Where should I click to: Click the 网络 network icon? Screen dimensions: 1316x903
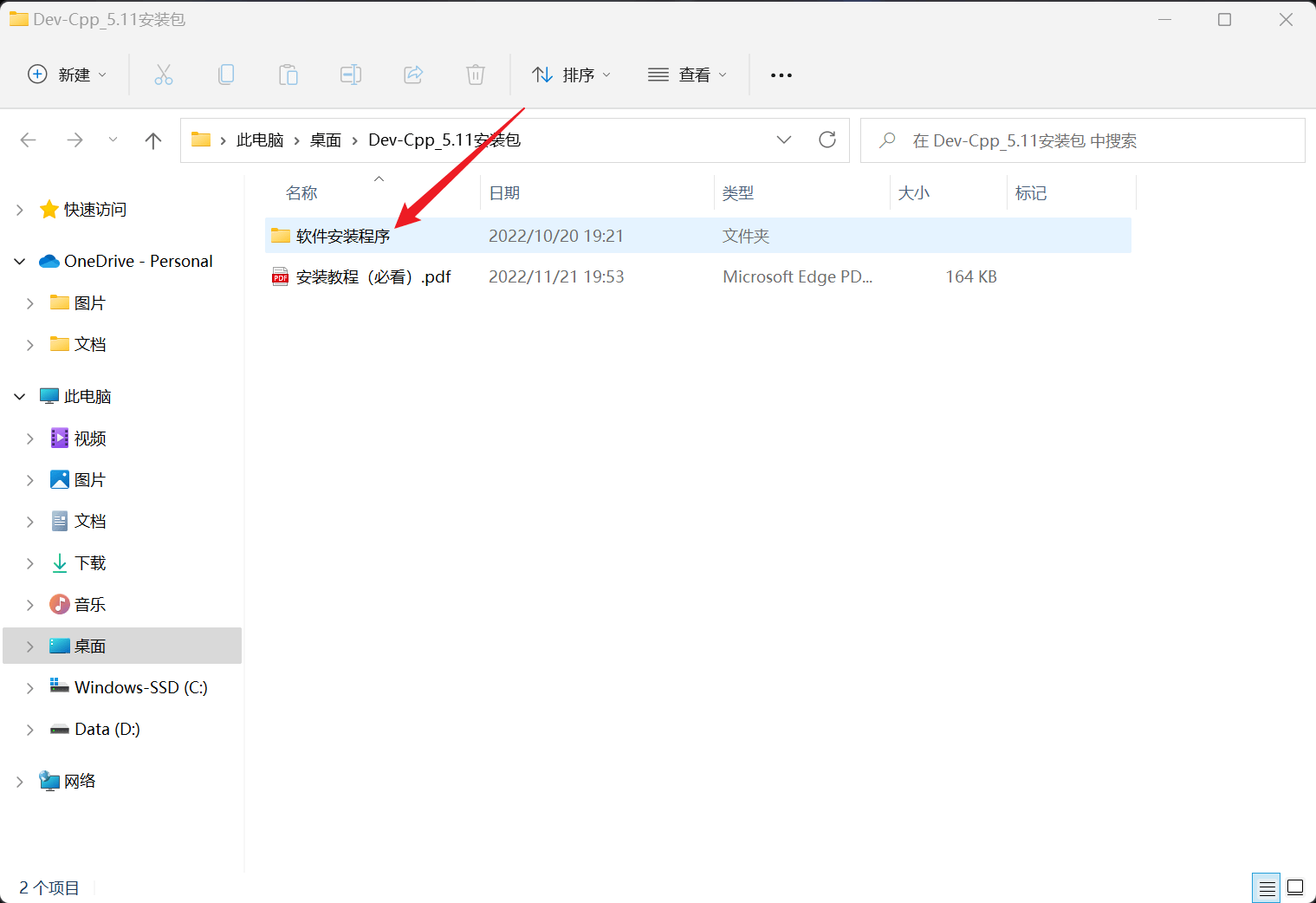(x=49, y=781)
